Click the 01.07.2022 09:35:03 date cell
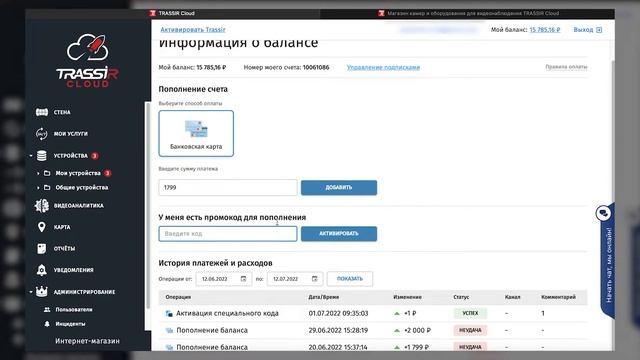This screenshot has height=360, width=640. 338,313
